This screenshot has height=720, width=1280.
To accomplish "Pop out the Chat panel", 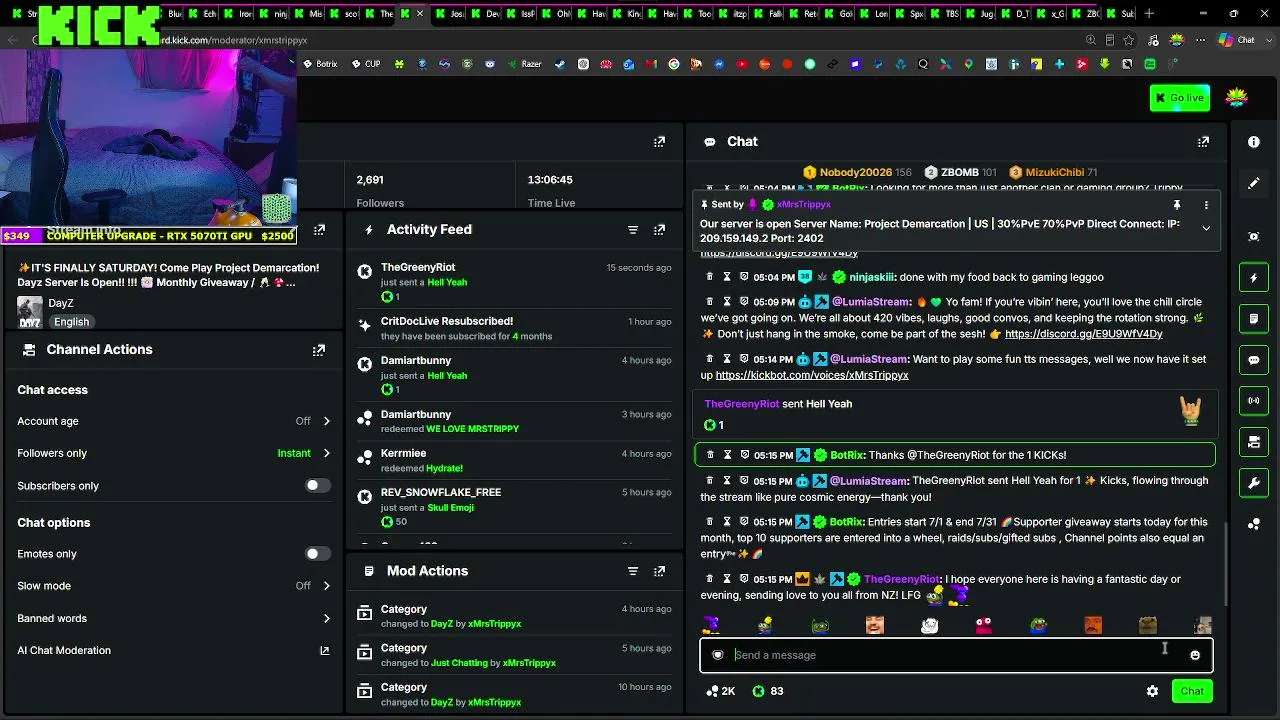I will (1203, 142).
